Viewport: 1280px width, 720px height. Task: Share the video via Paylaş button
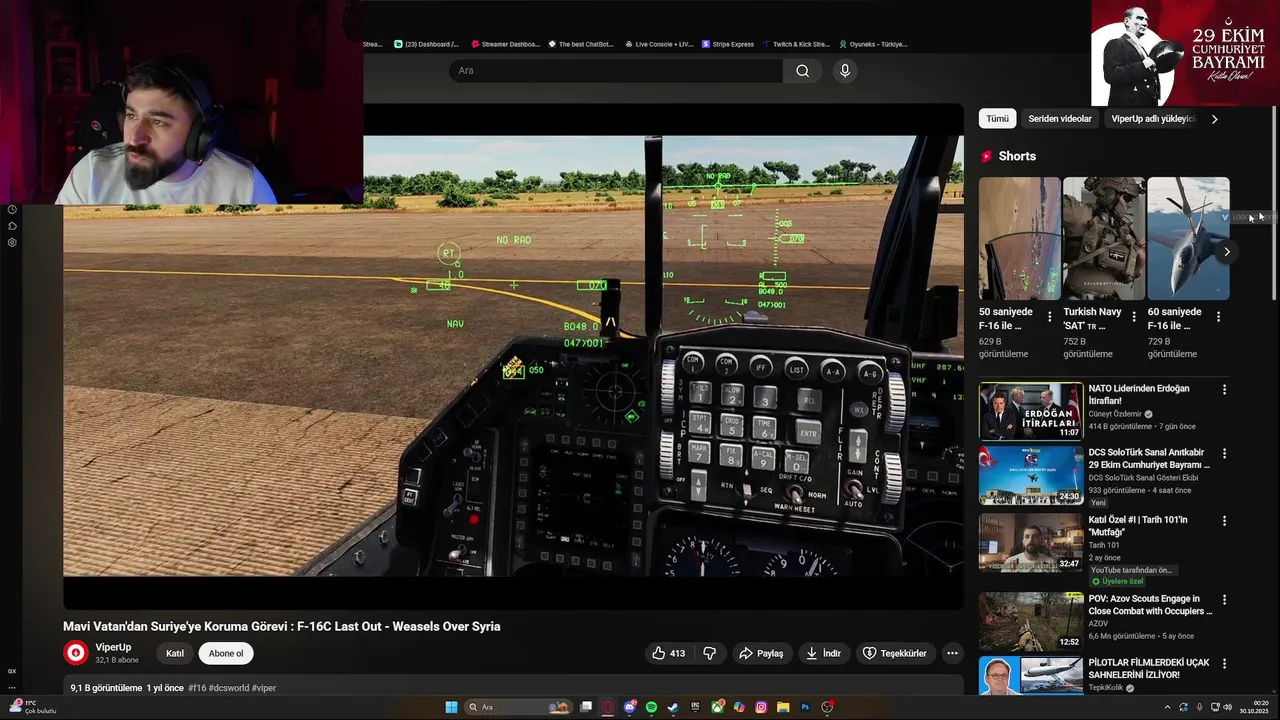click(x=761, y=653)
